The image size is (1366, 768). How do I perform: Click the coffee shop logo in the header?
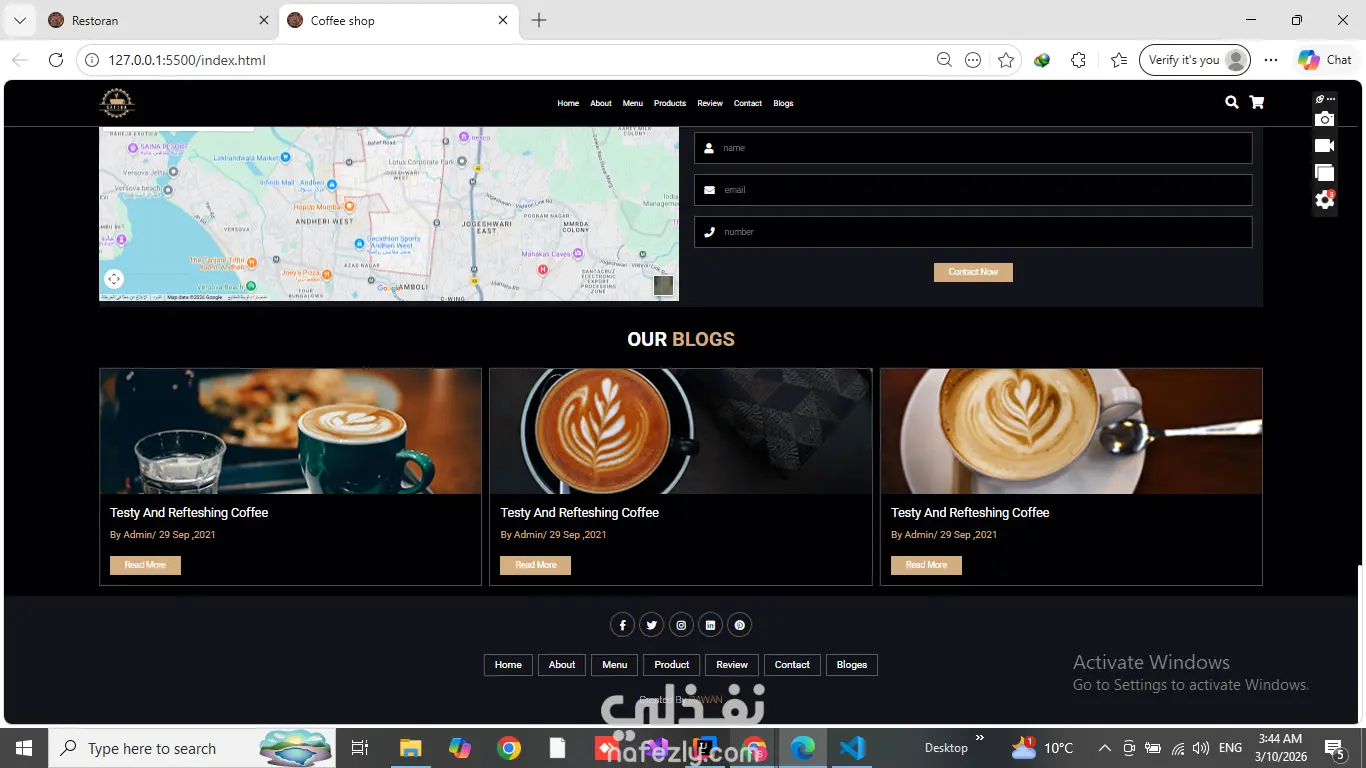coord(117,103)
